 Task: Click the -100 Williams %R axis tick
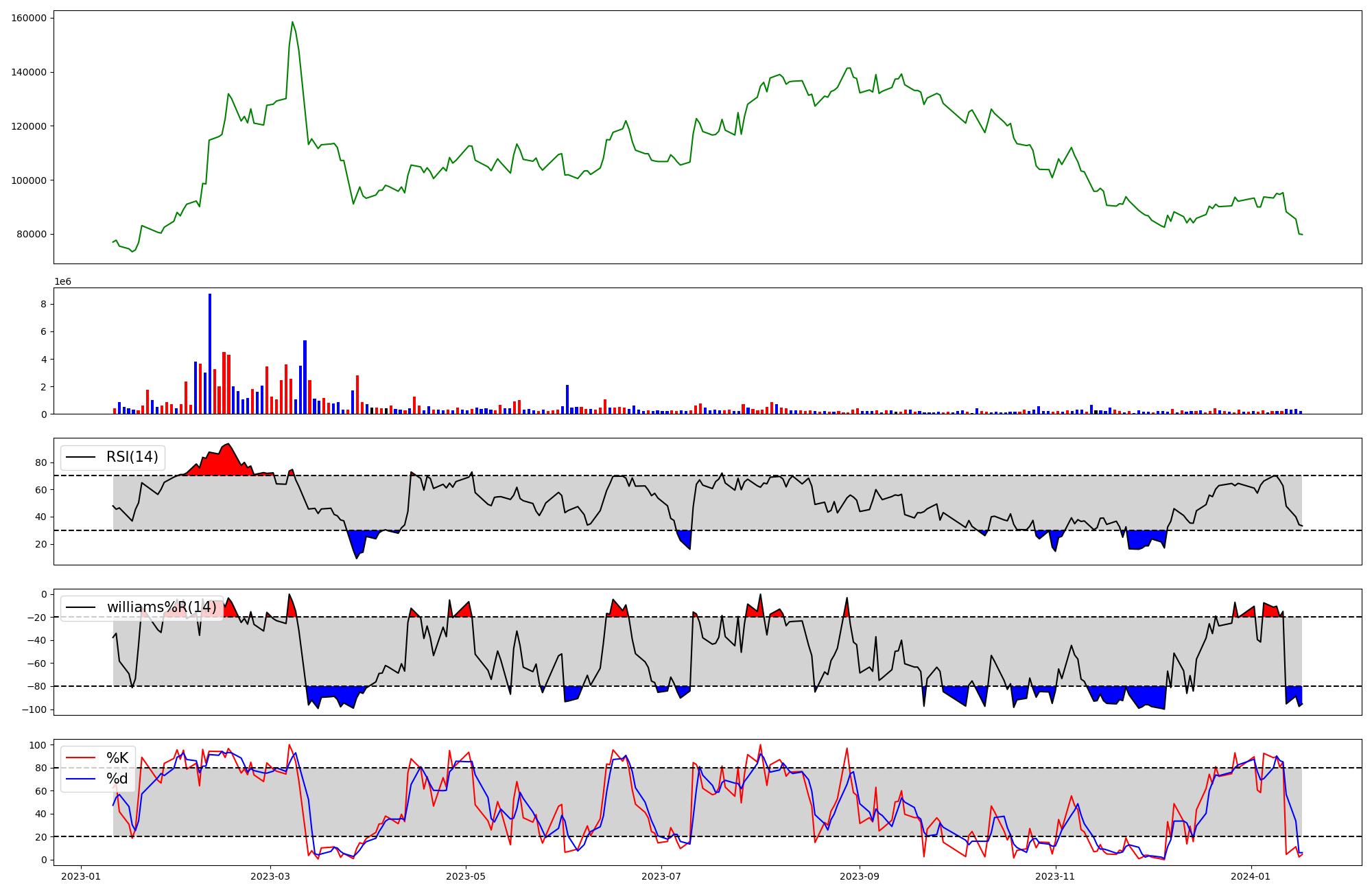pos(33,709)
